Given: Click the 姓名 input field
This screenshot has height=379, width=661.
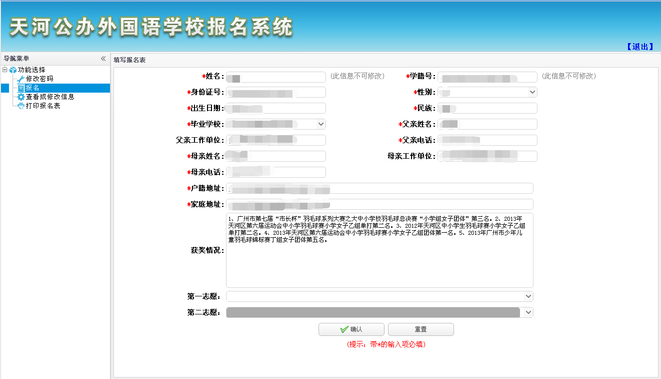Looking at the screenshot, I should (276, 76).
